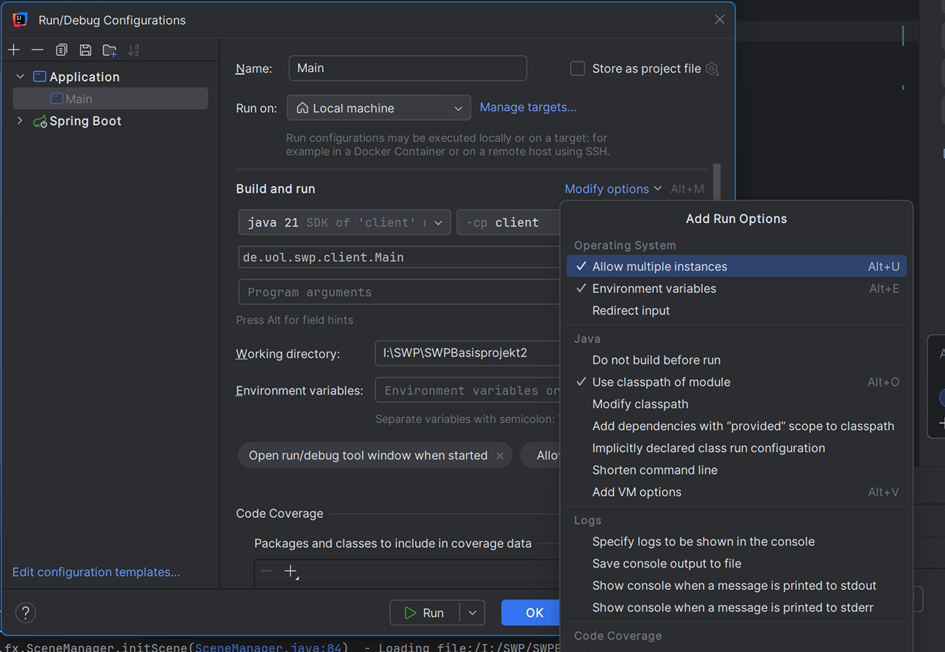The height and width of the screenshot is (652, 945).
Task: Open the Manage targets link
Action: coord(528,107)
